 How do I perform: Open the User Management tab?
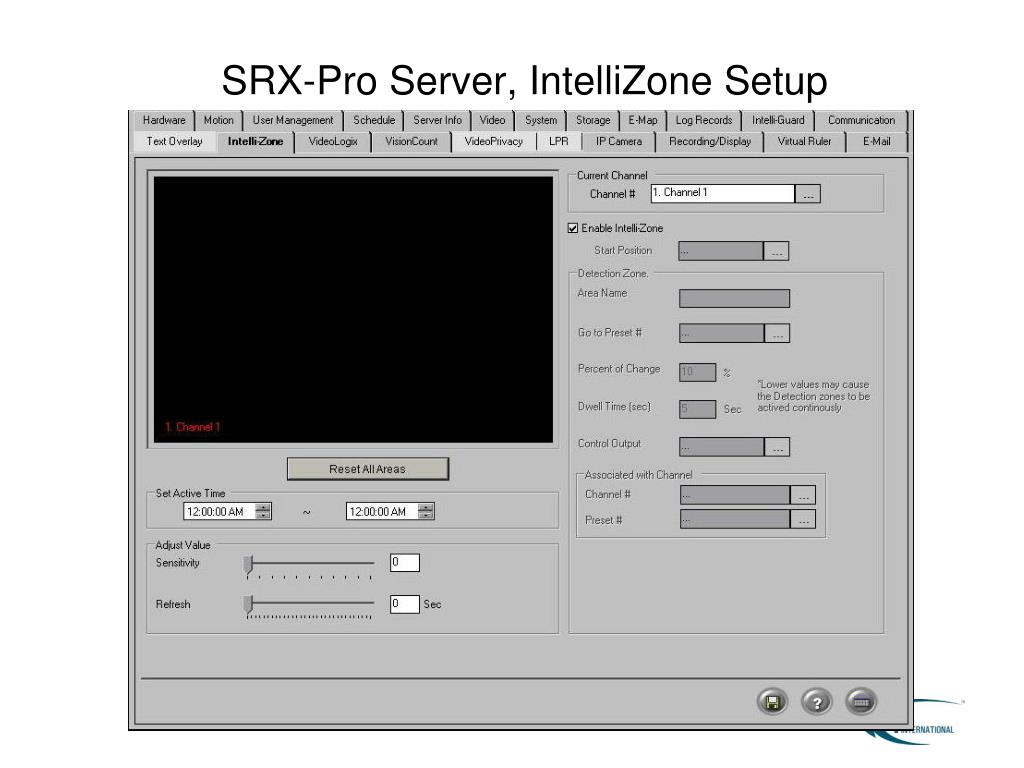(293, 120)
